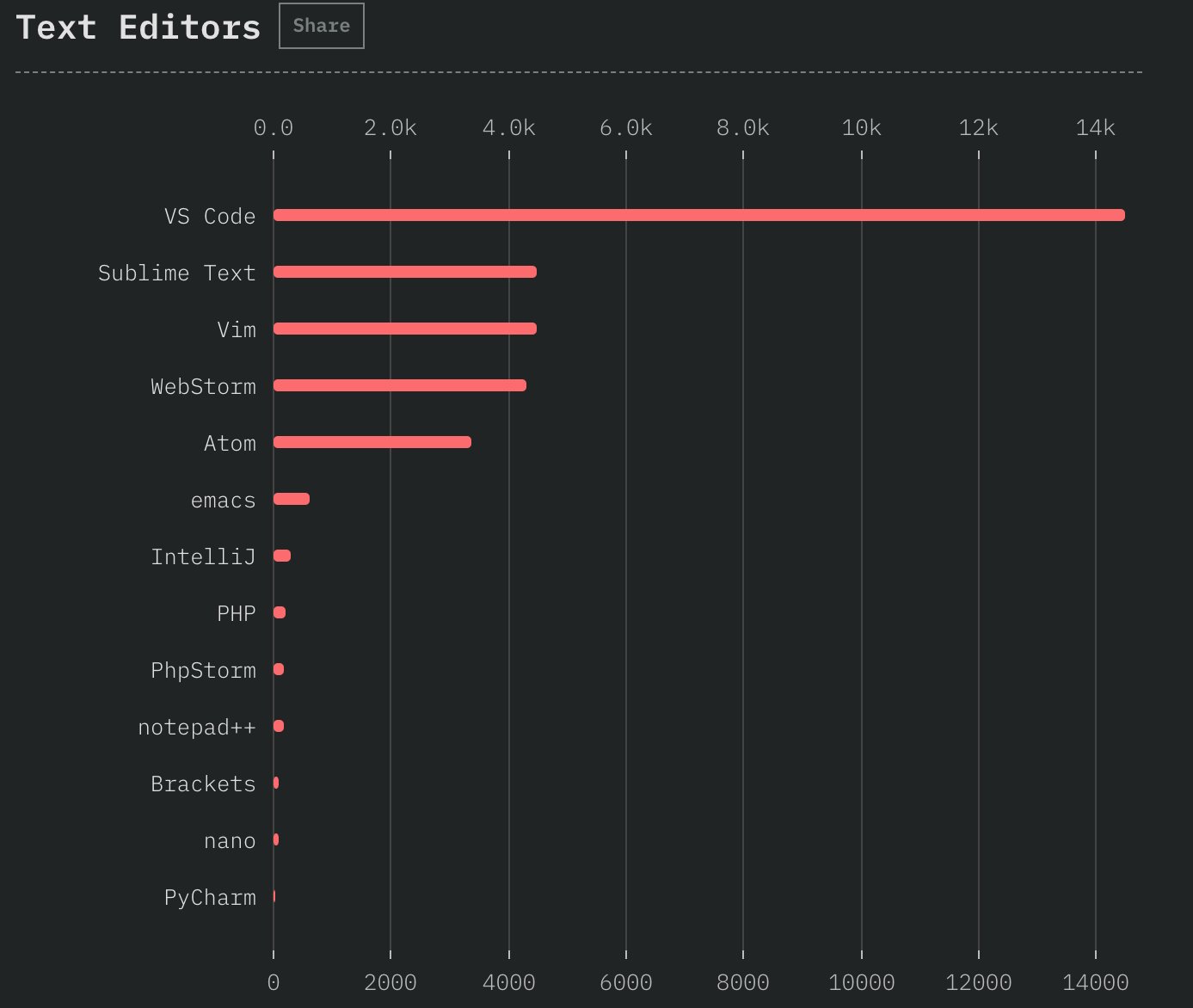Click the emacs label
Viewport: 1193px width, 1008px height.
pyautogui.click(x=224, y=500)
